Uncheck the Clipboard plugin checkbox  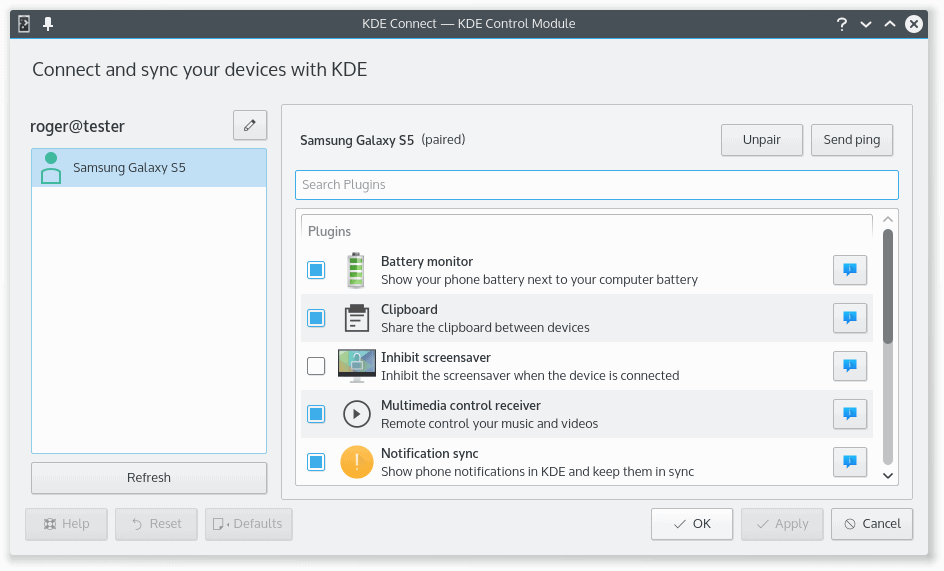(316, 318)
